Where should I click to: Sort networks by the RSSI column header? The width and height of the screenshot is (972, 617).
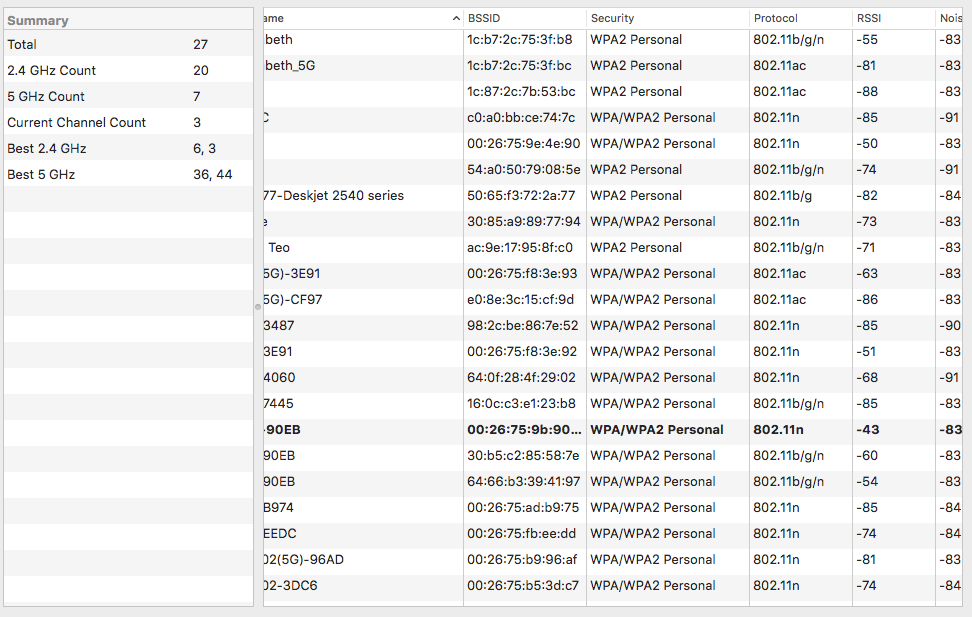pyautogui.click(x=892, y=19)
